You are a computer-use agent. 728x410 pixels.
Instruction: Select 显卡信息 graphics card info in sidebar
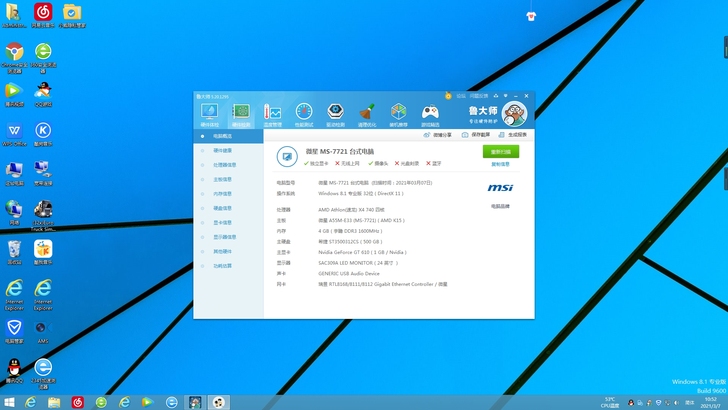point(228,222)
